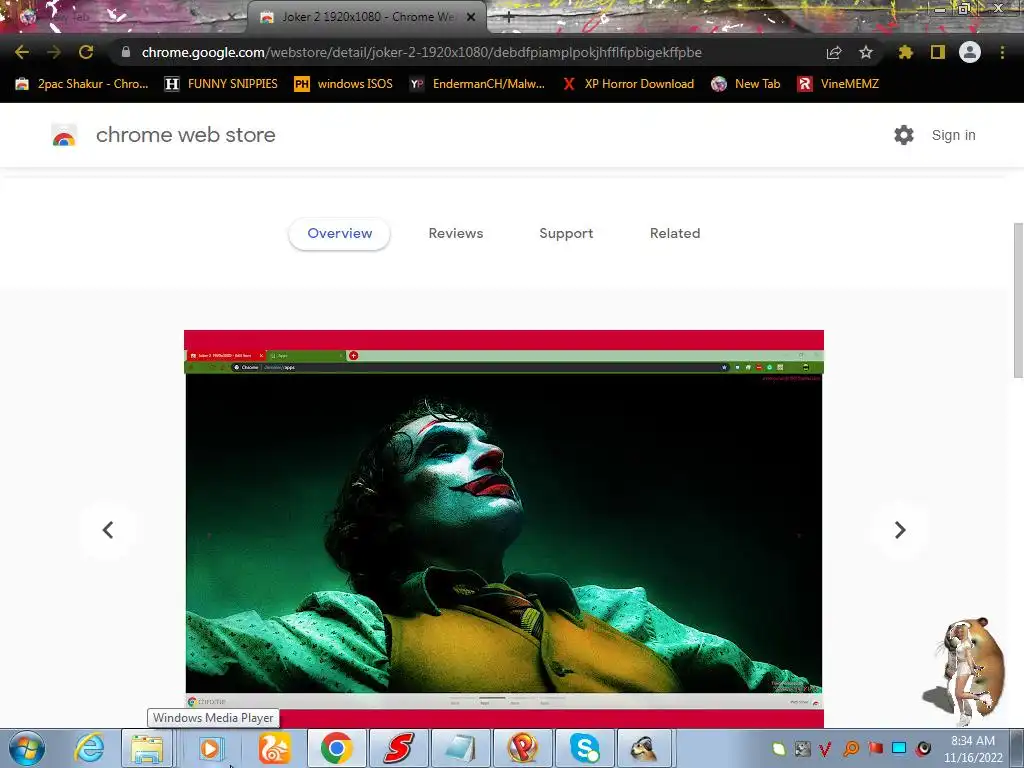Open the VineMEMZ bookmark
Image resolution: width=1024 pixels, height=768 pixels.
tap(839, 84)
